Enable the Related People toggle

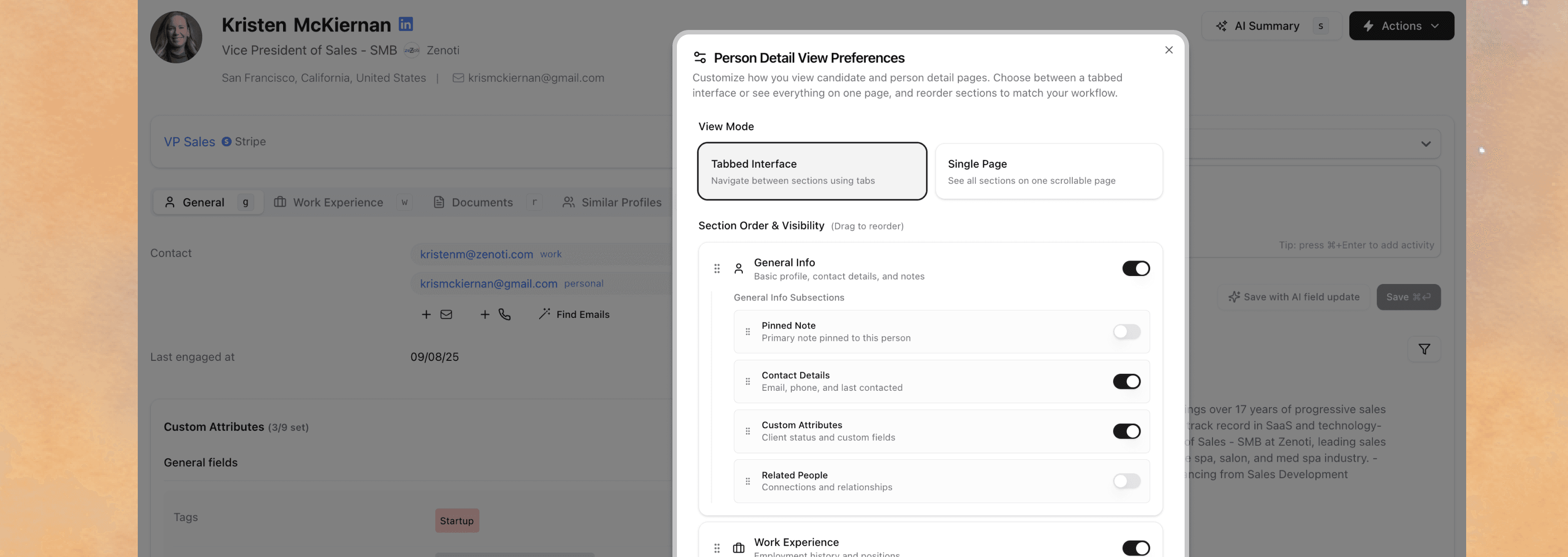pos(1126,481)
